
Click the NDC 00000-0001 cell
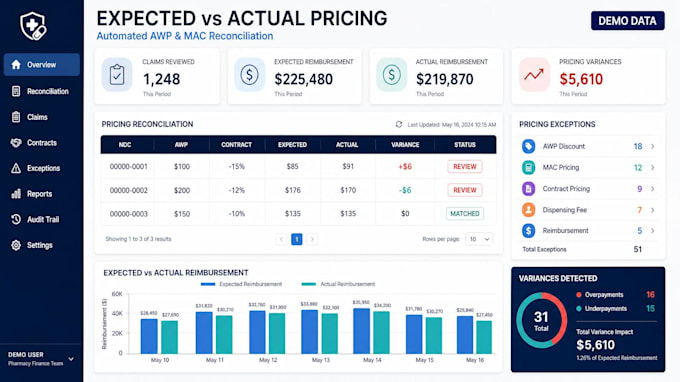coord(128,167)
